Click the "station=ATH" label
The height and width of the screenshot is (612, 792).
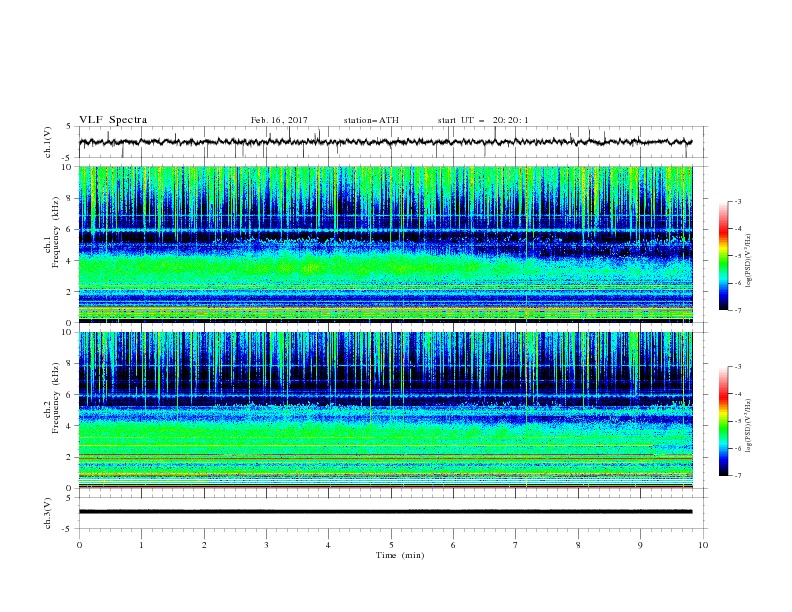coord(371,120)
